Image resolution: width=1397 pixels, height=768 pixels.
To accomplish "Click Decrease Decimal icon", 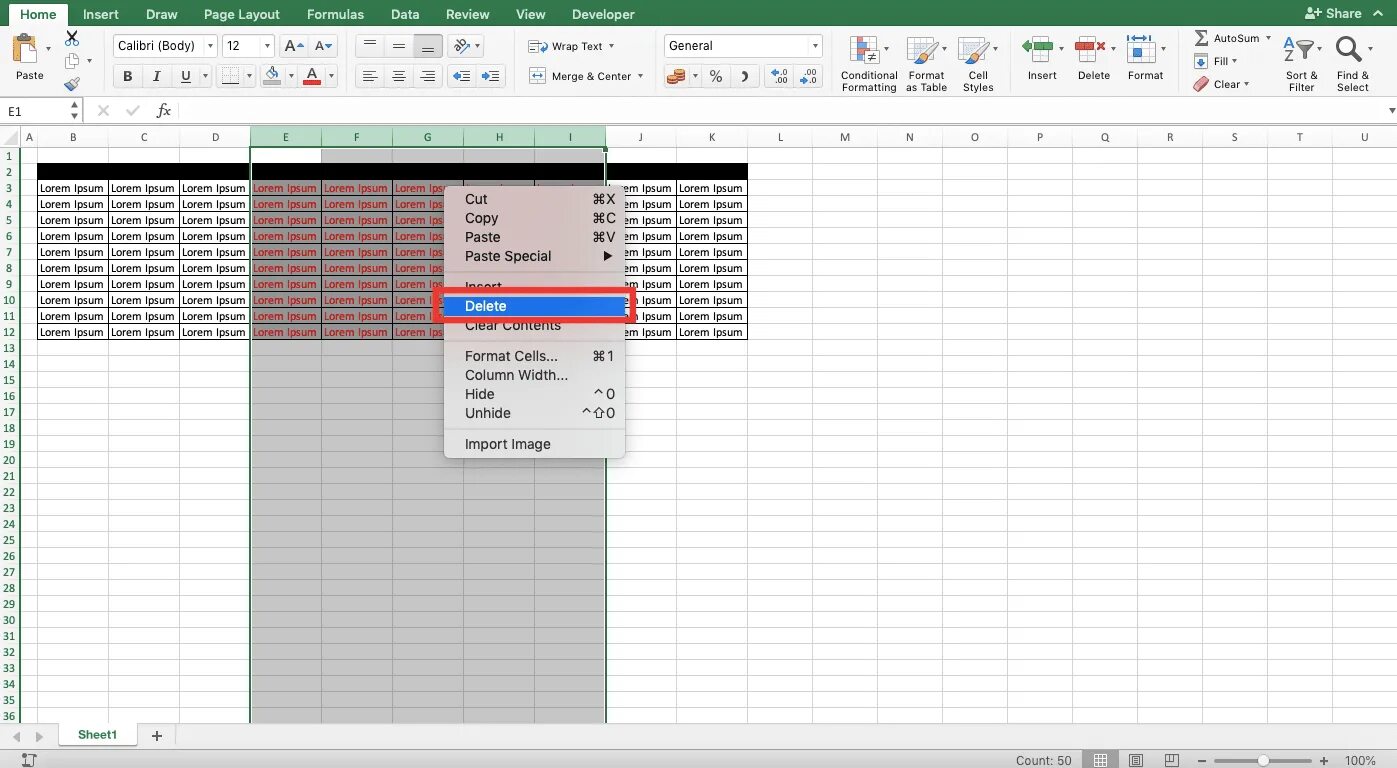I will pyautogui.click(x=810, y=76).
